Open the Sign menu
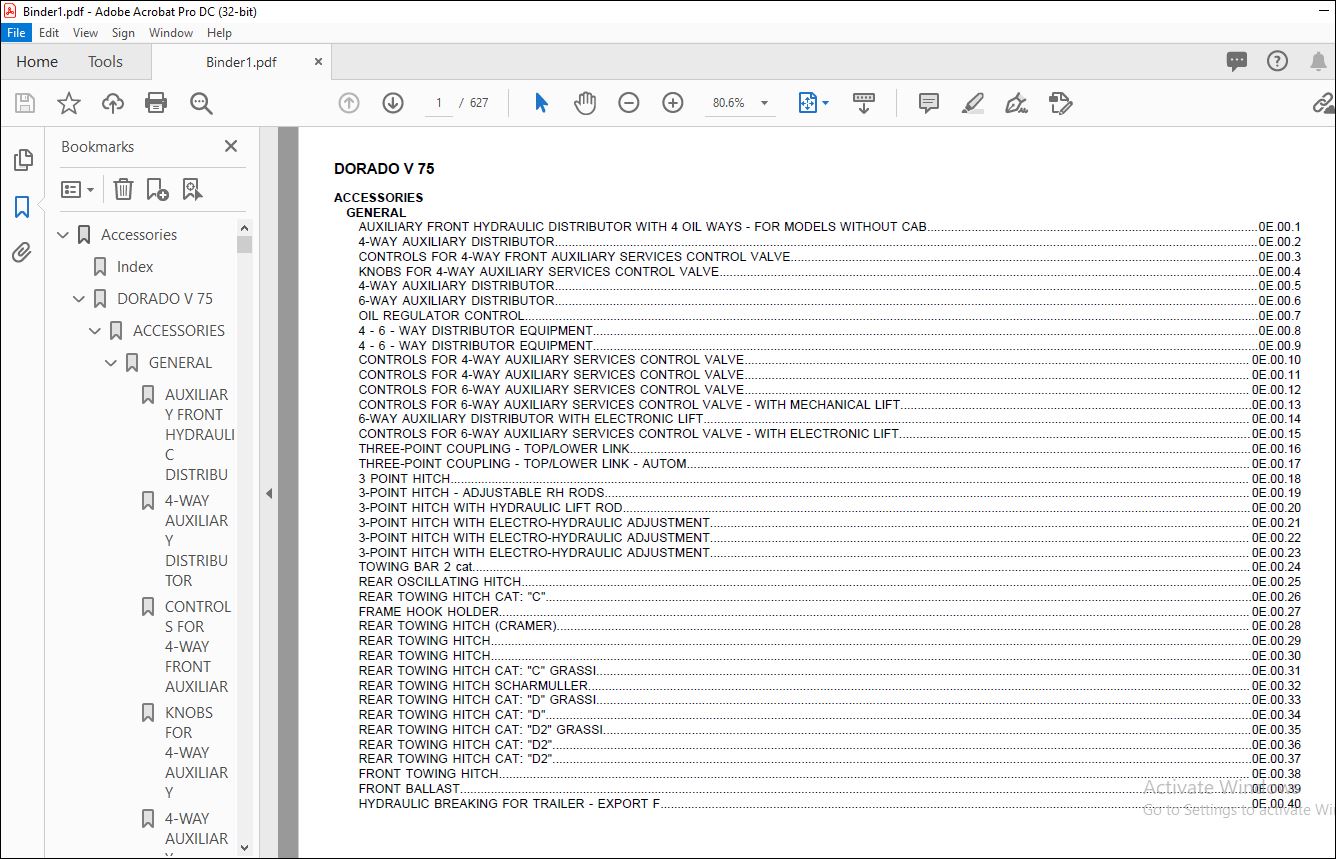Image resolution: width=1336 pixels, height=859 pixels. coord(123,33)
